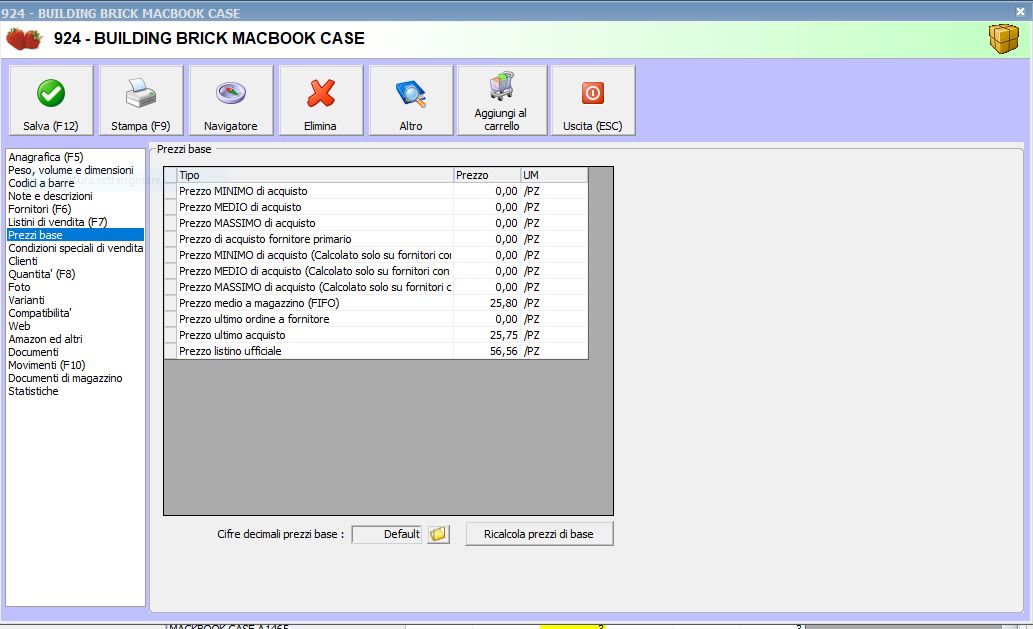The width and height of the screenshot is (1033, 629).
Task: Select Prezzo MEDIO di acquisto (Calcolato...) row
Action: 376,271
